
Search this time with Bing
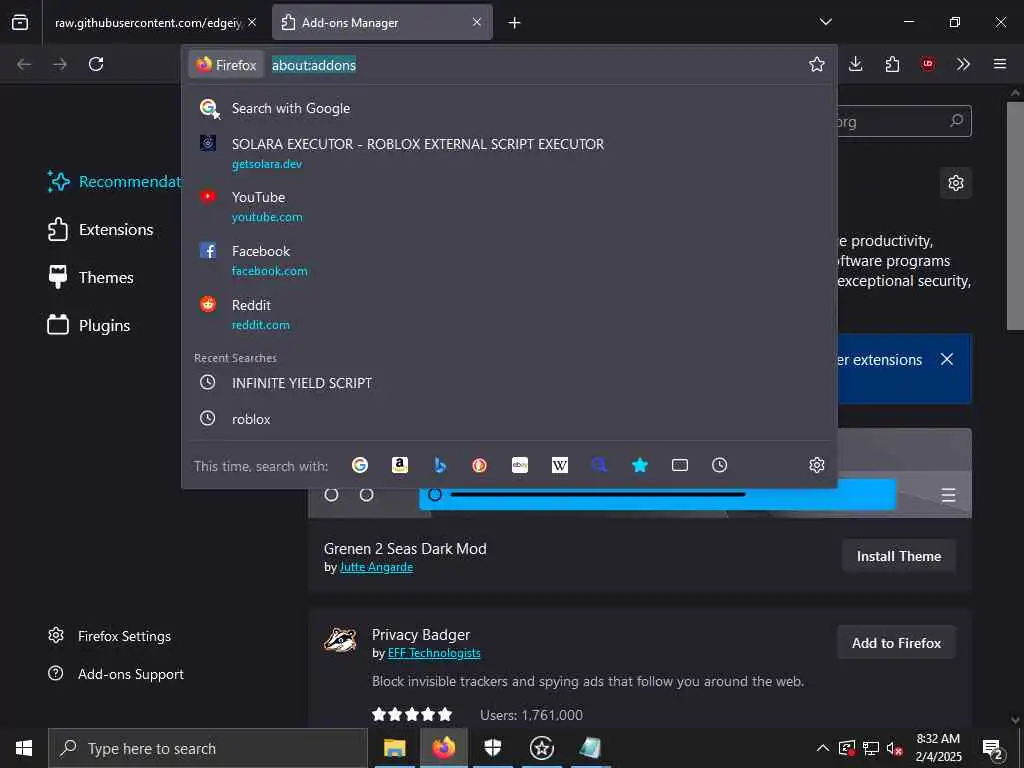click(x=440, y=465)
